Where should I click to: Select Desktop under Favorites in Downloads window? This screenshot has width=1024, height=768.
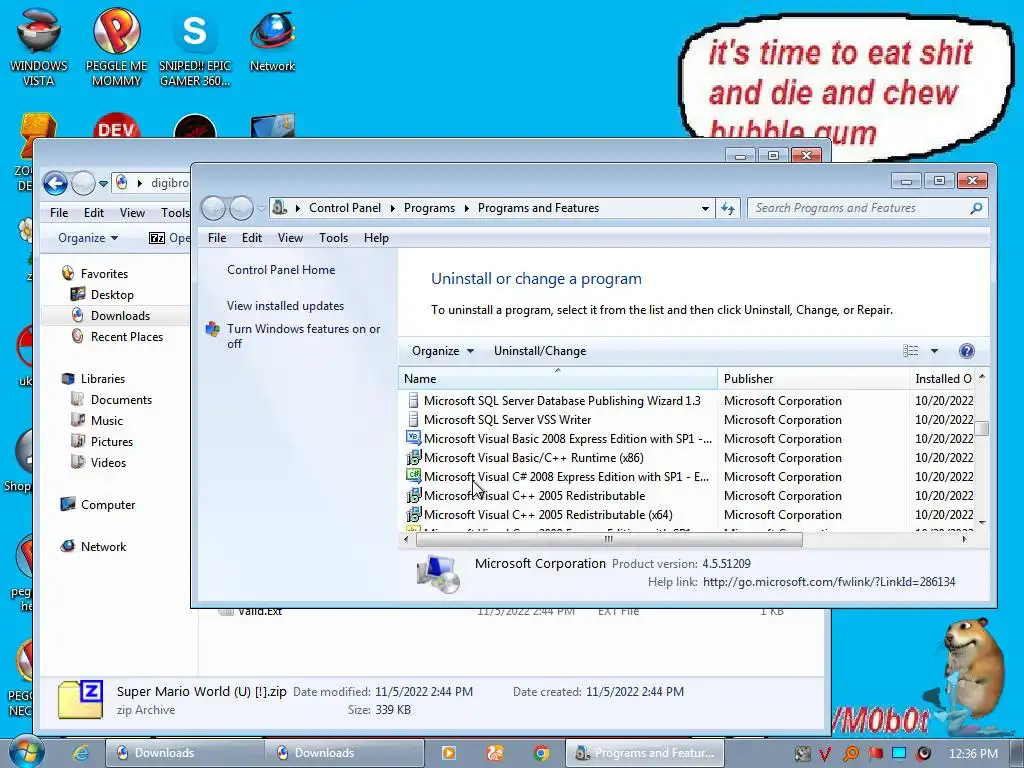click(111, 295)
